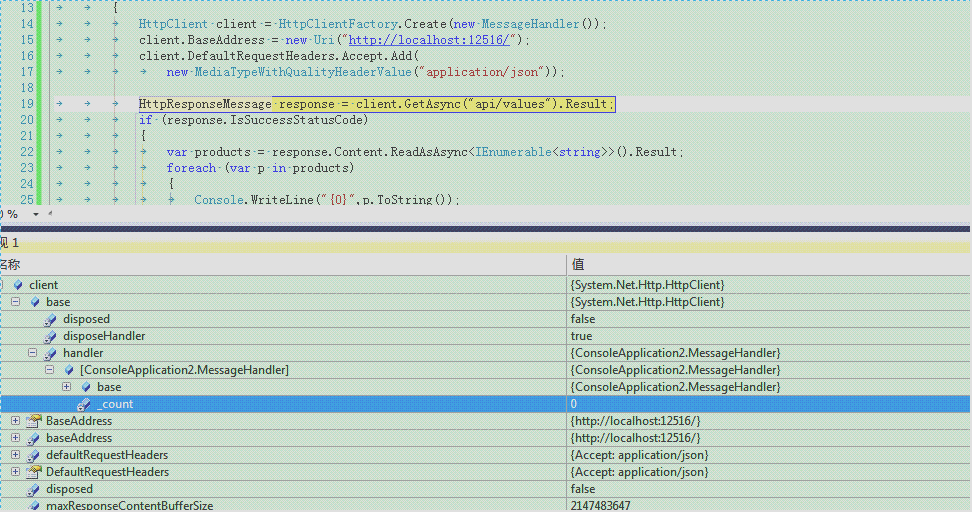Click 'MediaTypeWithQualityHeaderValue' on line 17
The width and height of the screenshot is (972, 512).
click(x=303, y=72)
